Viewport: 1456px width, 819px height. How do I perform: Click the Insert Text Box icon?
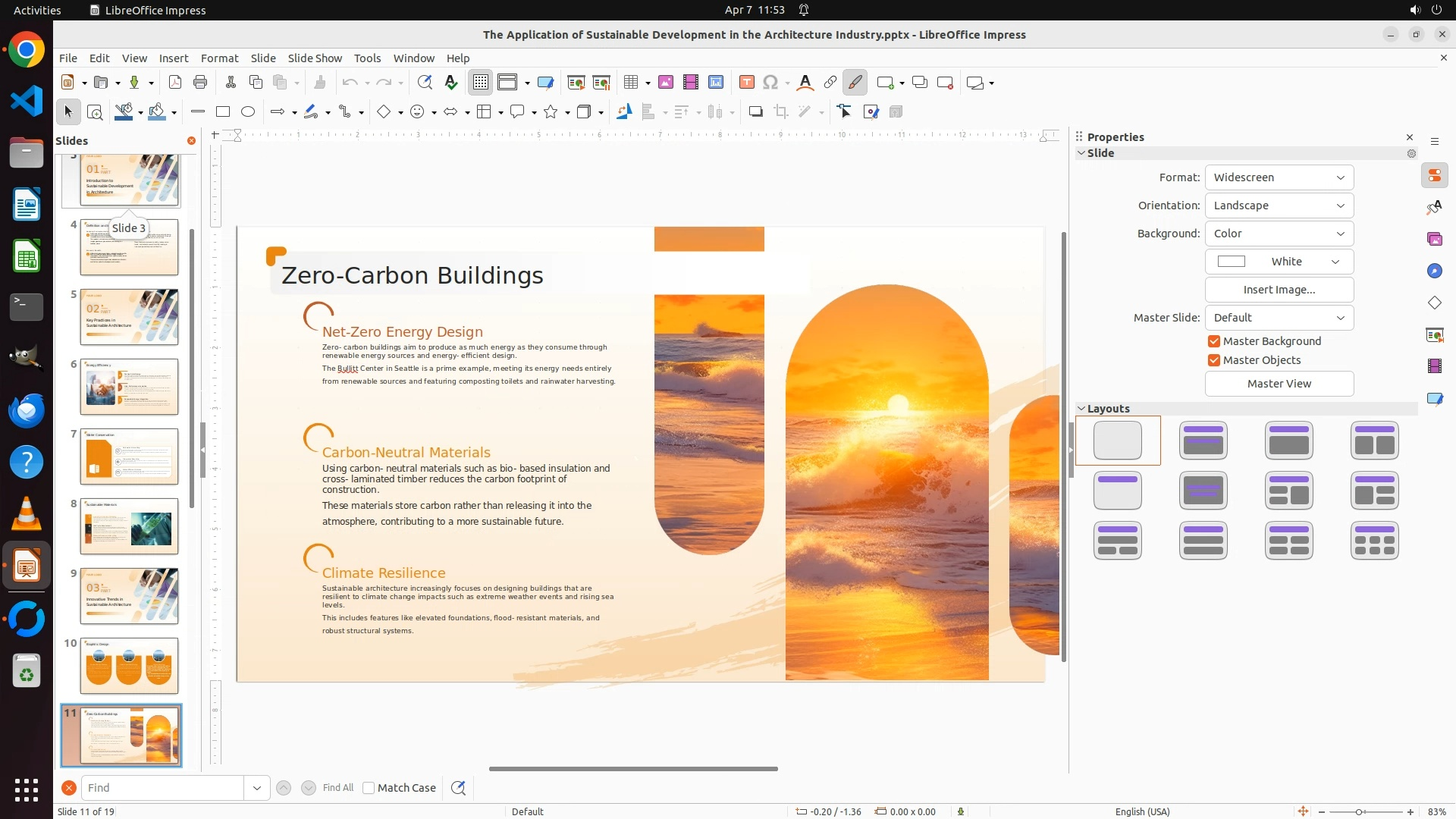746,83
